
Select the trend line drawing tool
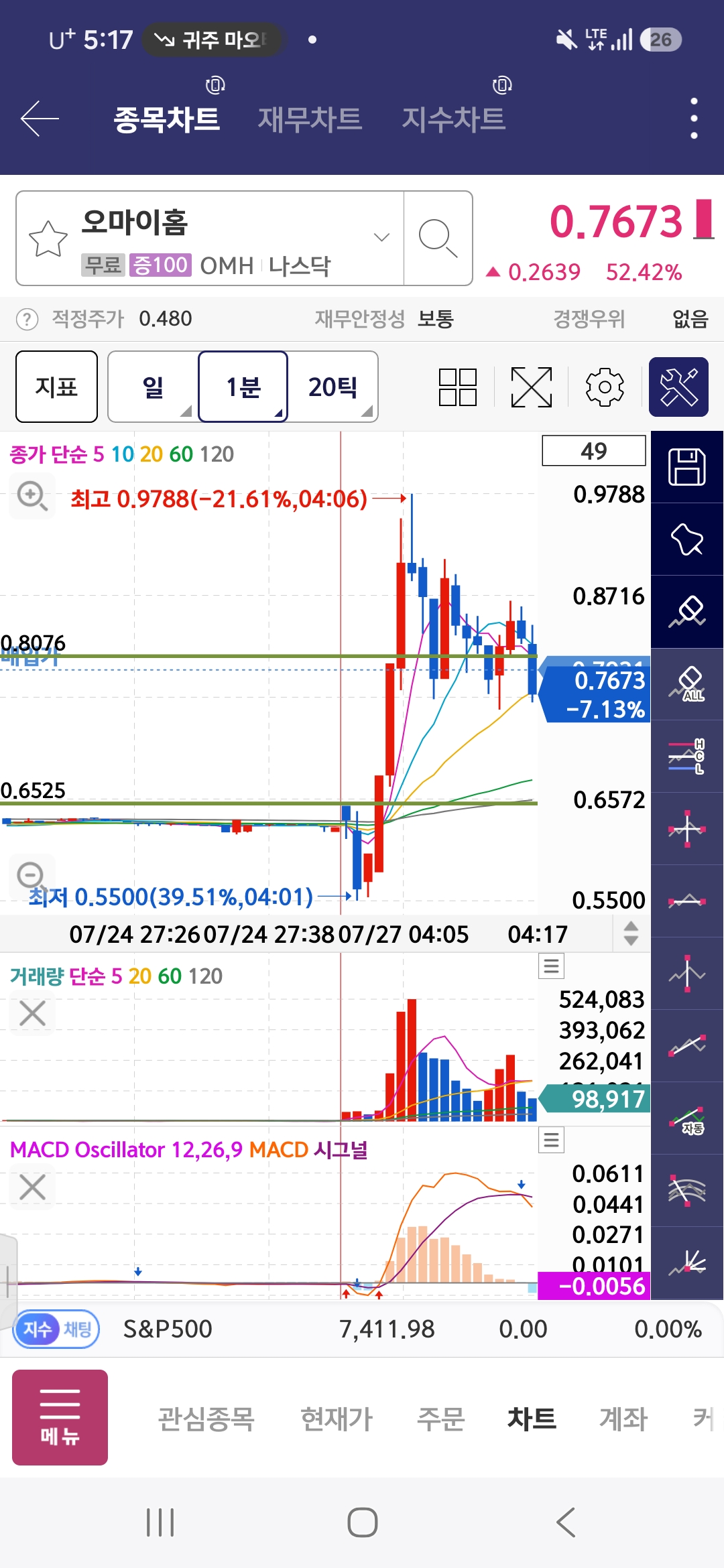tap(687, 1046)
